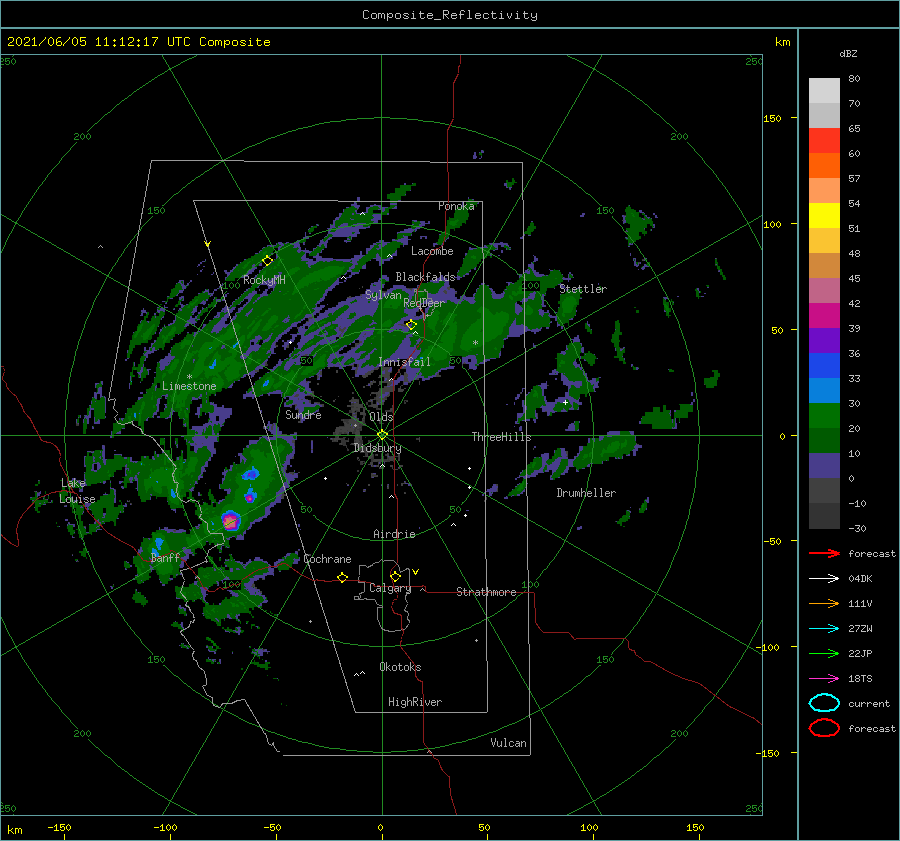
Task: Click the intense storm core northeast of Banff
Action: 230,521
